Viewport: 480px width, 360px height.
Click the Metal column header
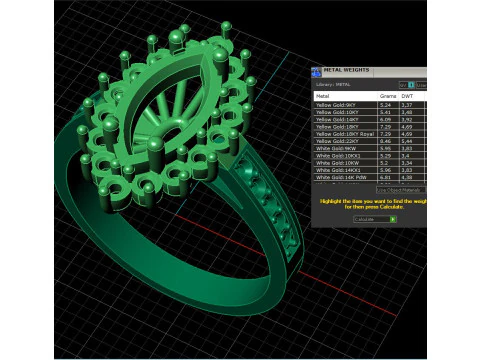pos(345,96)
